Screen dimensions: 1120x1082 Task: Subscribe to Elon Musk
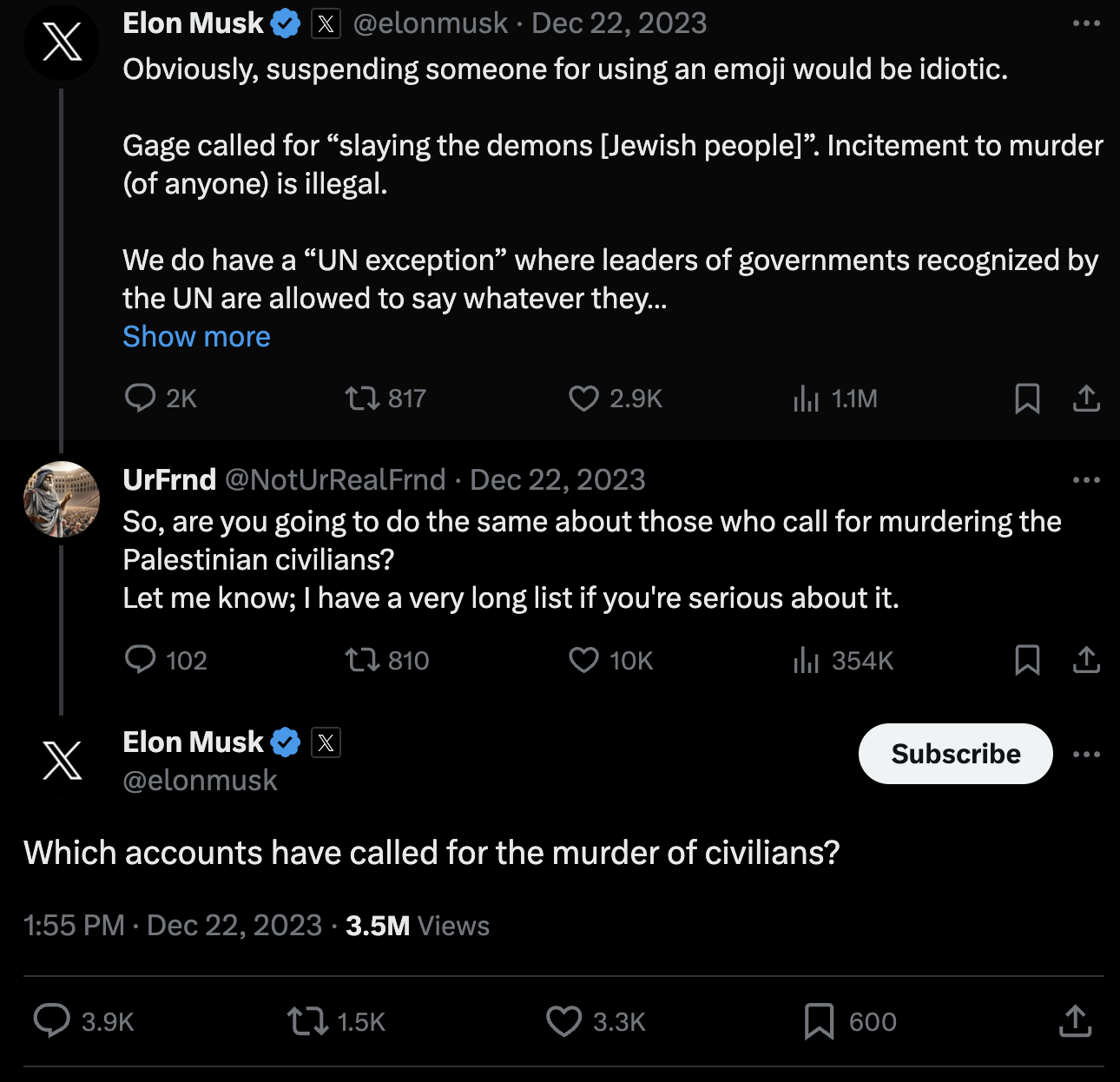click(955, 754)
